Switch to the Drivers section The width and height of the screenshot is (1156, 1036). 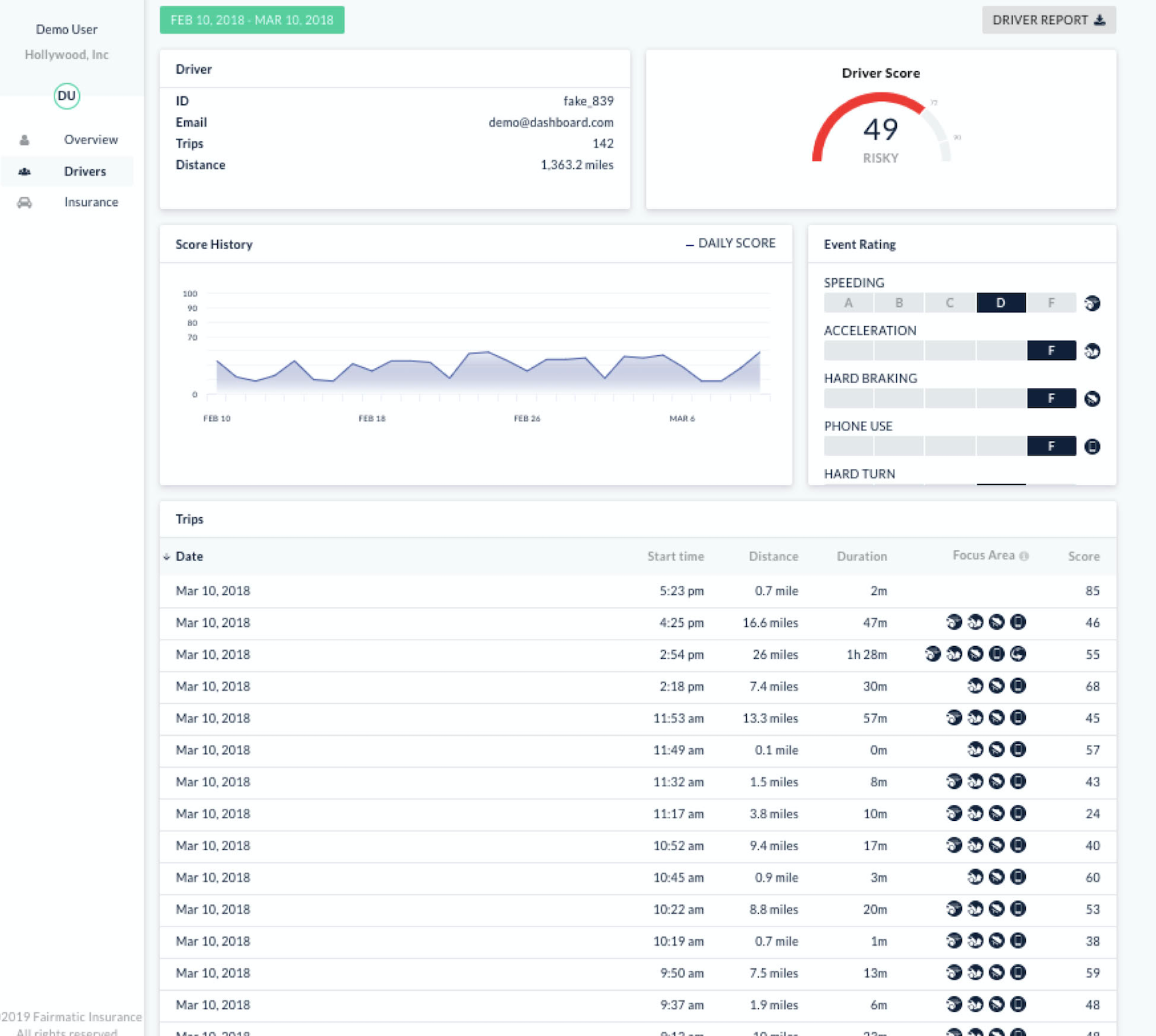[x=84, y=171]
